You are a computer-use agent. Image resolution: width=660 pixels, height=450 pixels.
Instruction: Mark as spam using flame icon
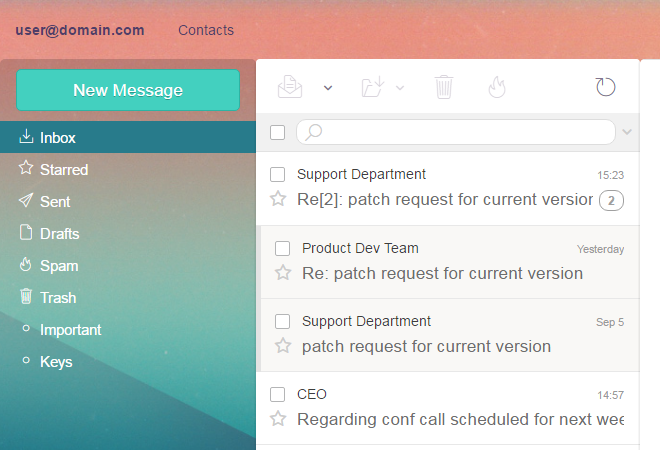pos(497,87)
